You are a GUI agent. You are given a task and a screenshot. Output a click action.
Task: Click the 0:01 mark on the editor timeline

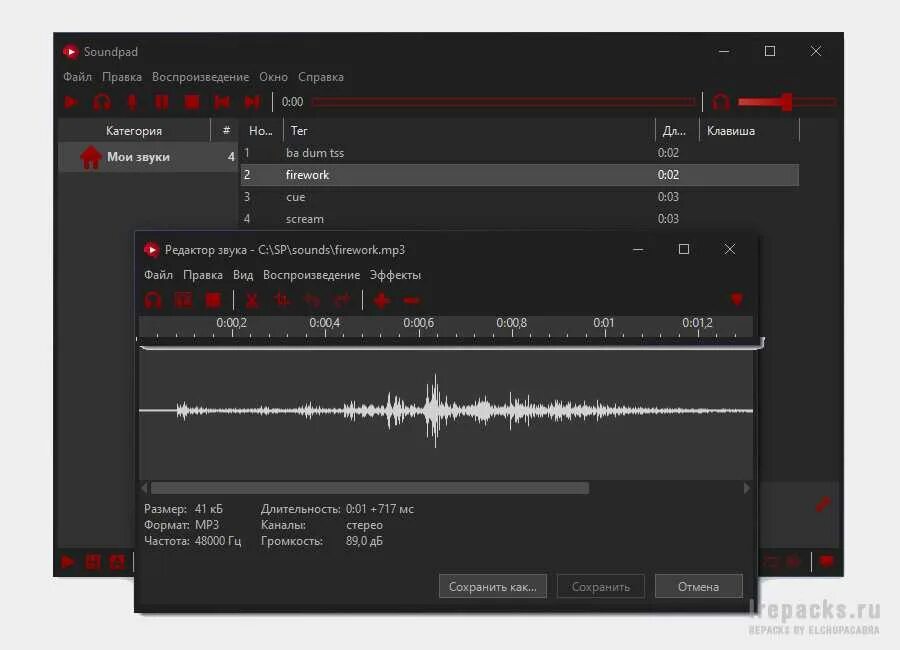click(x=604, y=323)
